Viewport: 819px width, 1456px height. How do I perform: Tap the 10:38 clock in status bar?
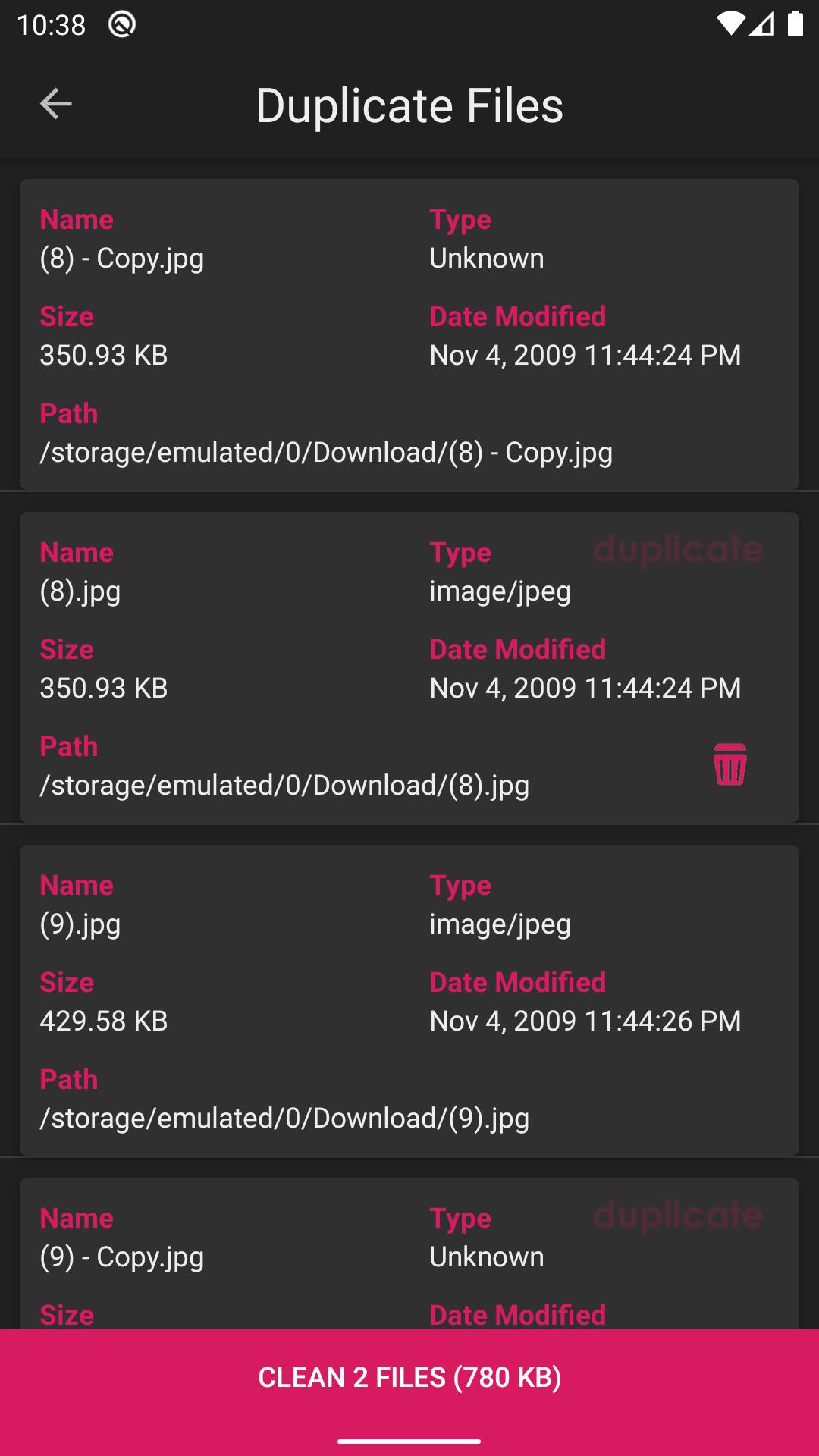(x=51, y=25)
